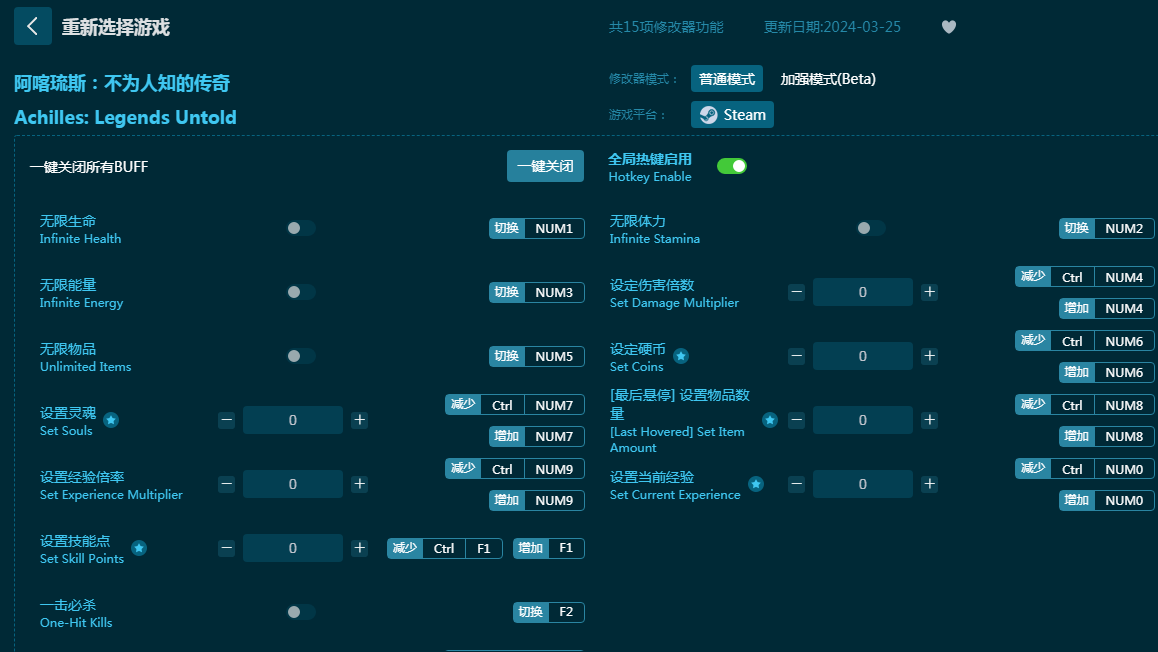Image resolution: width=1158 pixels, height=652 pixels.
Task: Click the Set Current Experience value field
Action: 863,484
